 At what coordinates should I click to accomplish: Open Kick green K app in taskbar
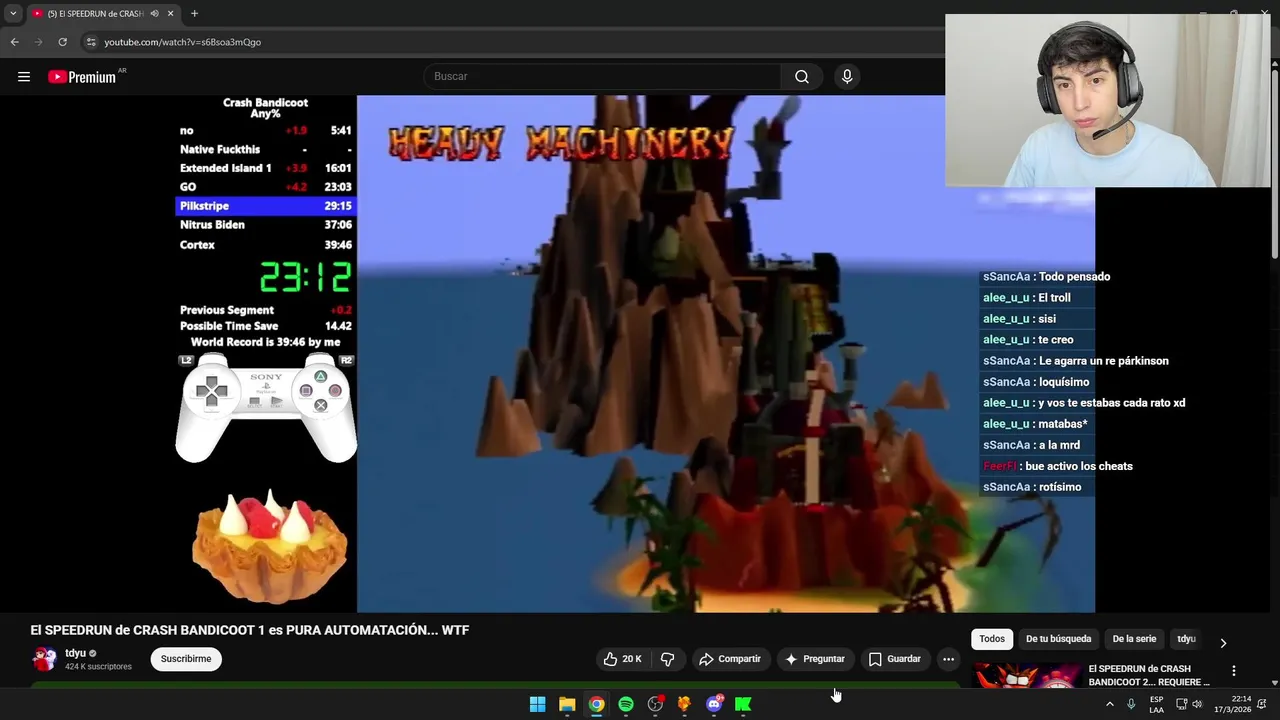pyautogui.click(x=743, y=704)
